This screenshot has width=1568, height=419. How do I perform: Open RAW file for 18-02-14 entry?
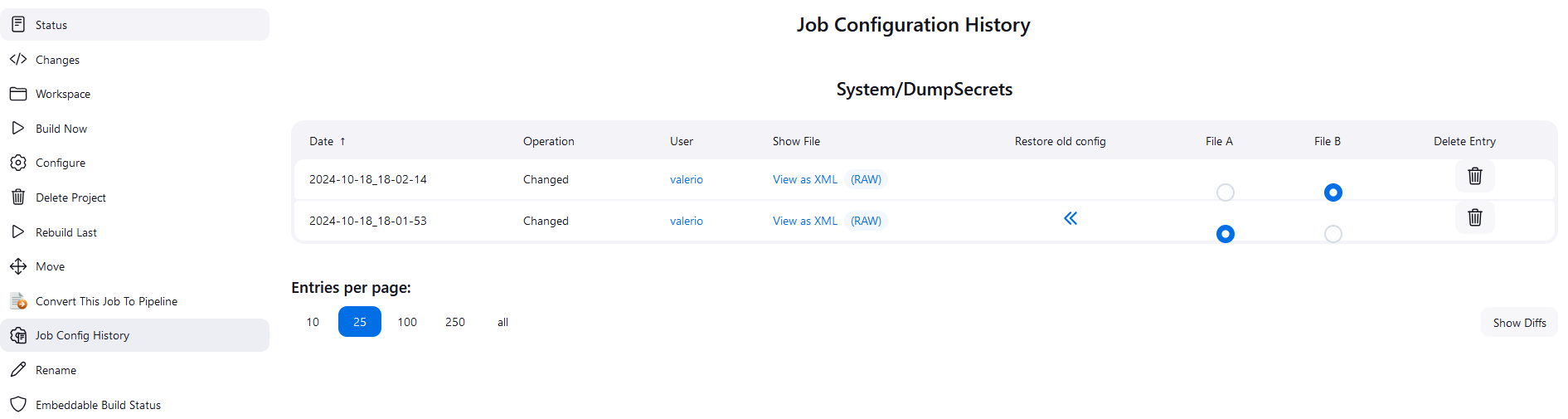point(867,179)
